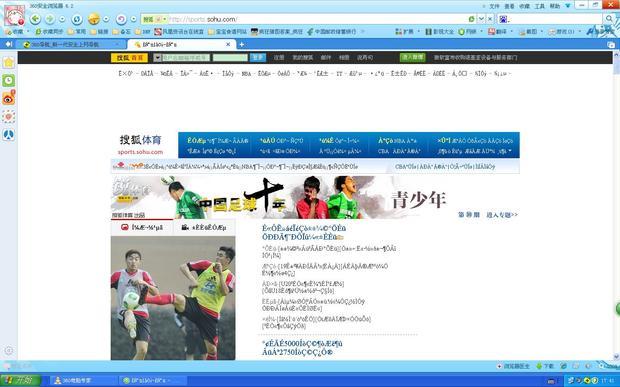Go back with the green Back arrow

(x=35, y=19)
